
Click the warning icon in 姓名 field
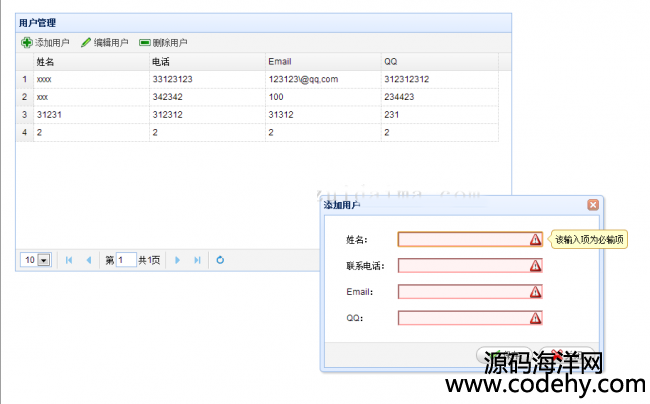click(x=535, y=240)
